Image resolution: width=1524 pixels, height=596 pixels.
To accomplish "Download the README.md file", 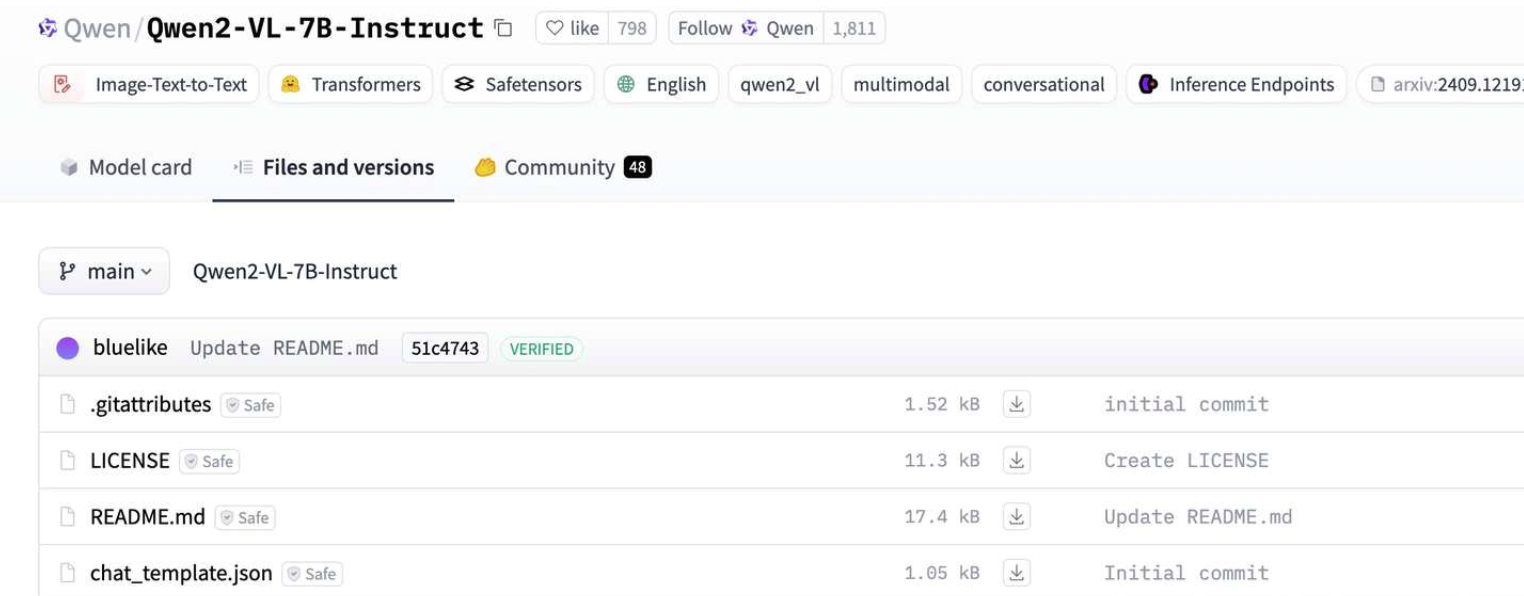I will [1016, 516].
